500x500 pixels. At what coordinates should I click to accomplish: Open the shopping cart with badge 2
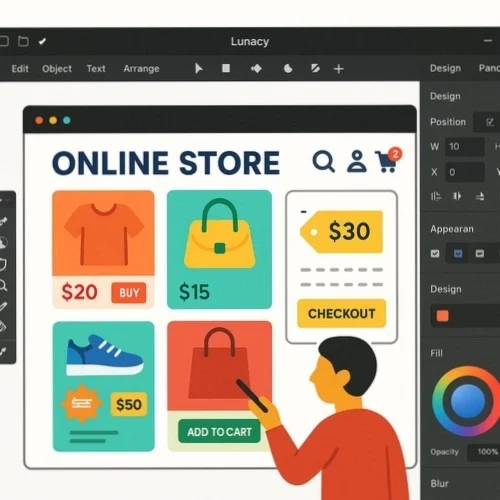pyautogui.click(x=388, y=160)
